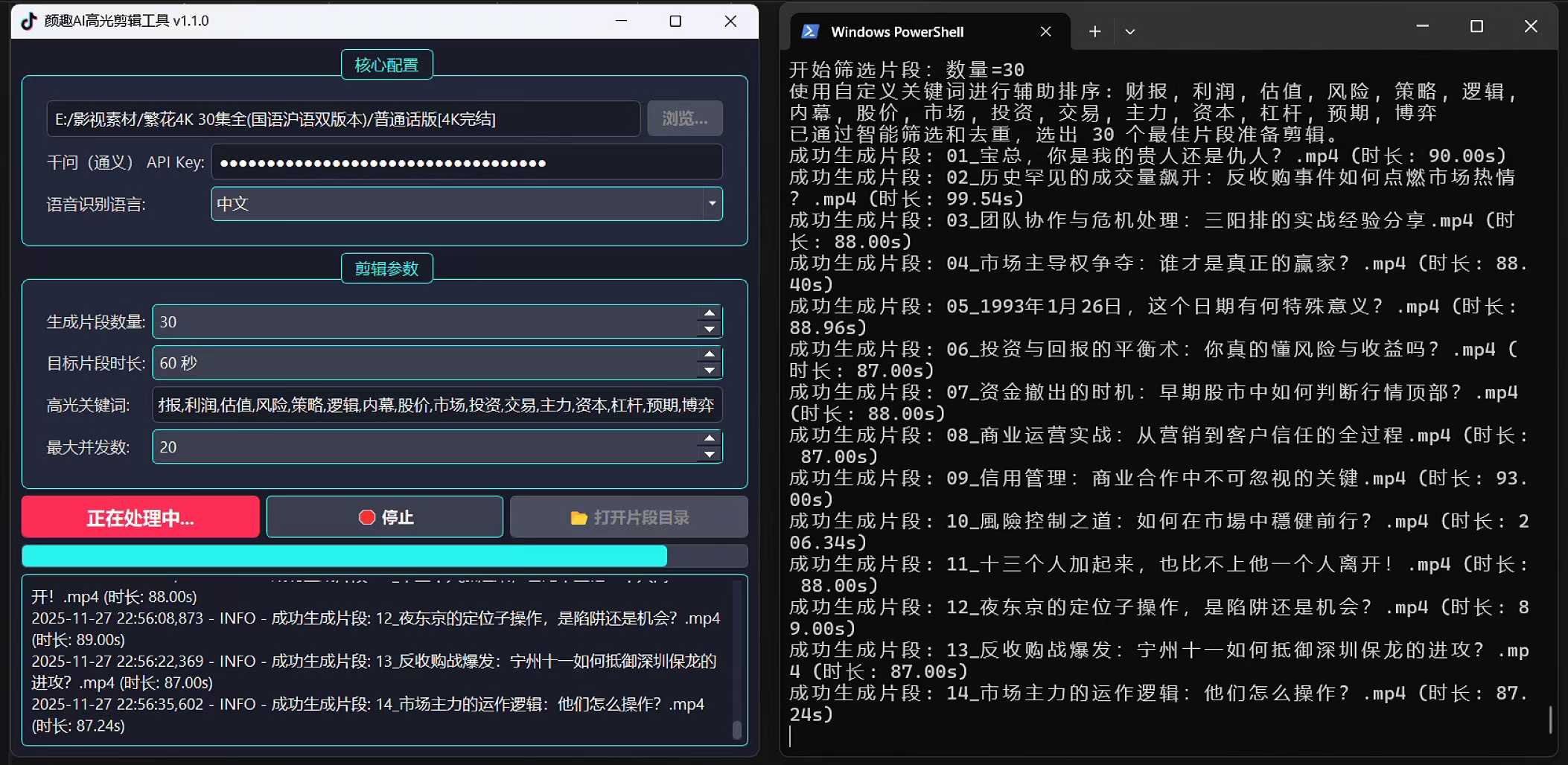The height and width of the screenshot is (765, 1568).
Task: Minimize the PowerShell window
Action: click(1422, 26)
